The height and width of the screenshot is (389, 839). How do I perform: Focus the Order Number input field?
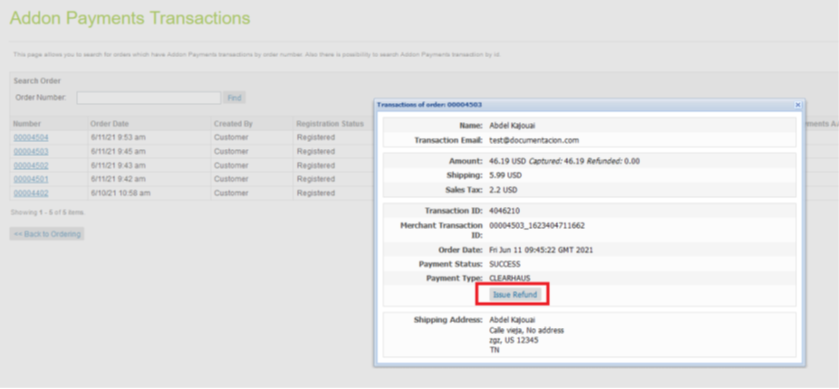point(149,98)
